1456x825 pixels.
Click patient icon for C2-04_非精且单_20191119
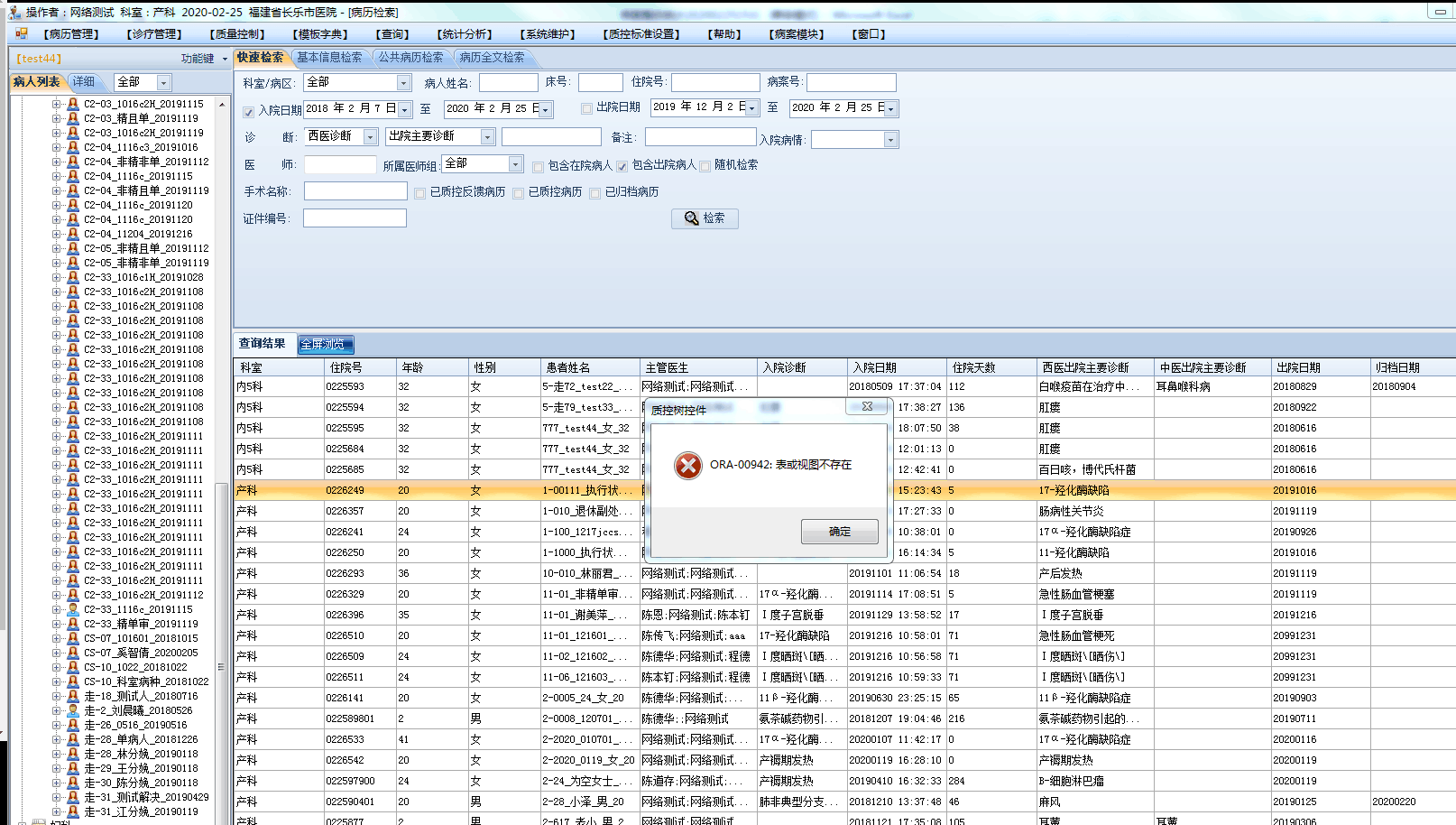(x=73, y=190)
